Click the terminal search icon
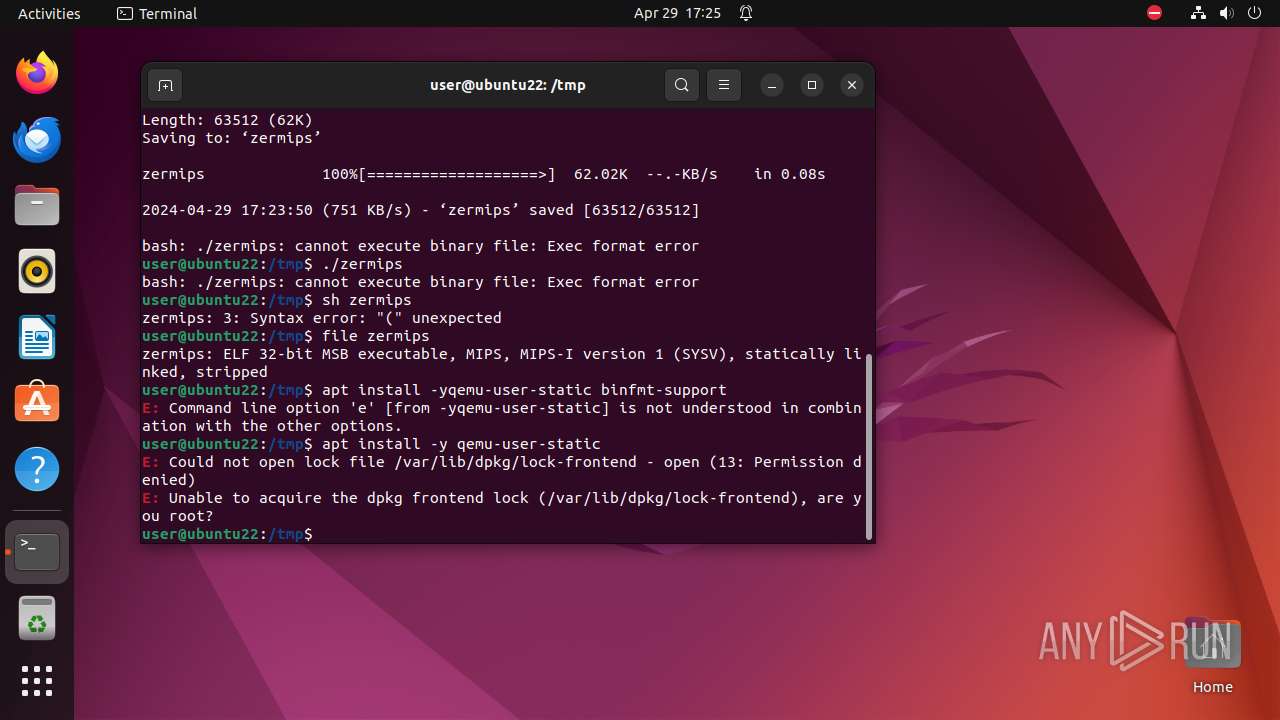Viewport: 1280px width, 720px height. point(681,85)
